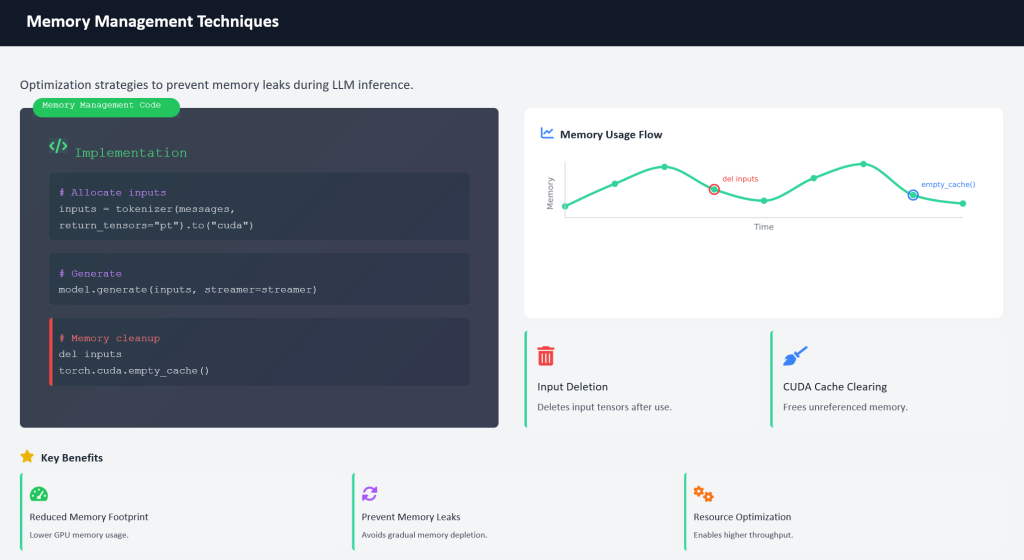Click the Allocate inputs code block
The width and height of the screenshot is (1024, 560).
[x=259, y=208]
